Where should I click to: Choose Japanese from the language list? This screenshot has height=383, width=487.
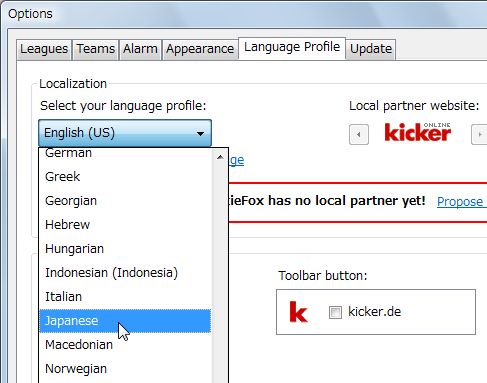(125, 321)
